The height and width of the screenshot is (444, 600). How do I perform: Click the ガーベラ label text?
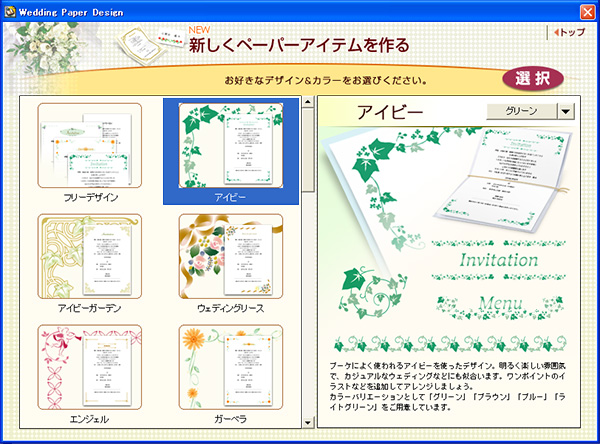coord(230,419)
